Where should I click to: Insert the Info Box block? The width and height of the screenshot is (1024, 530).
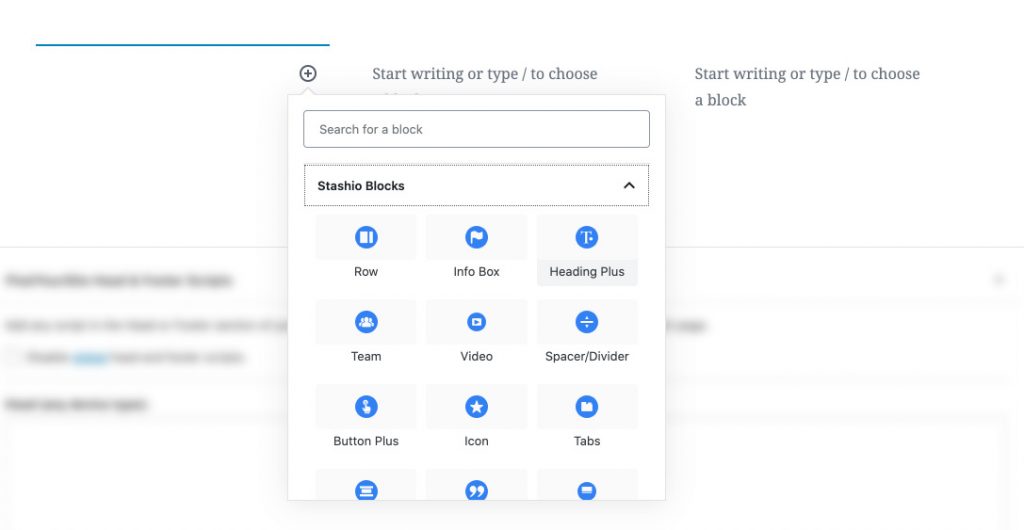click(x=476, y=250)
